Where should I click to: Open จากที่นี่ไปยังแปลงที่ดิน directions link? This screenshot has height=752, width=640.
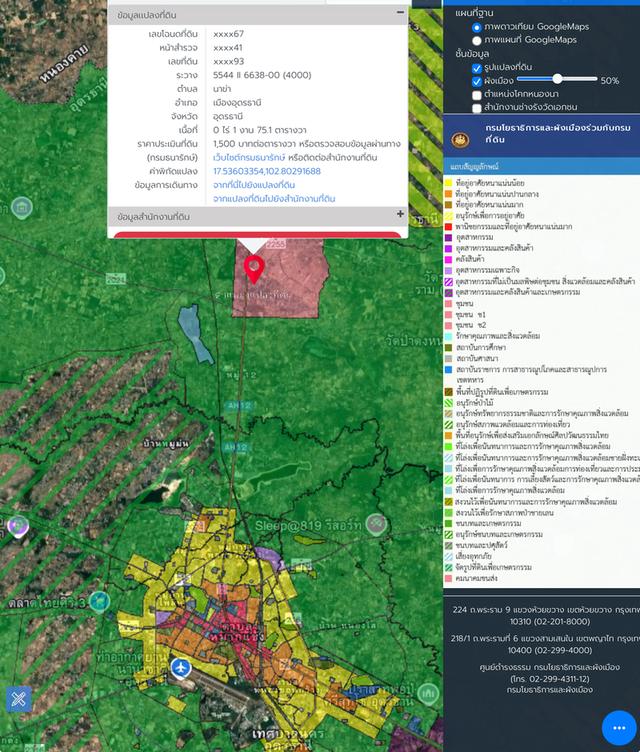click(253, 185)
